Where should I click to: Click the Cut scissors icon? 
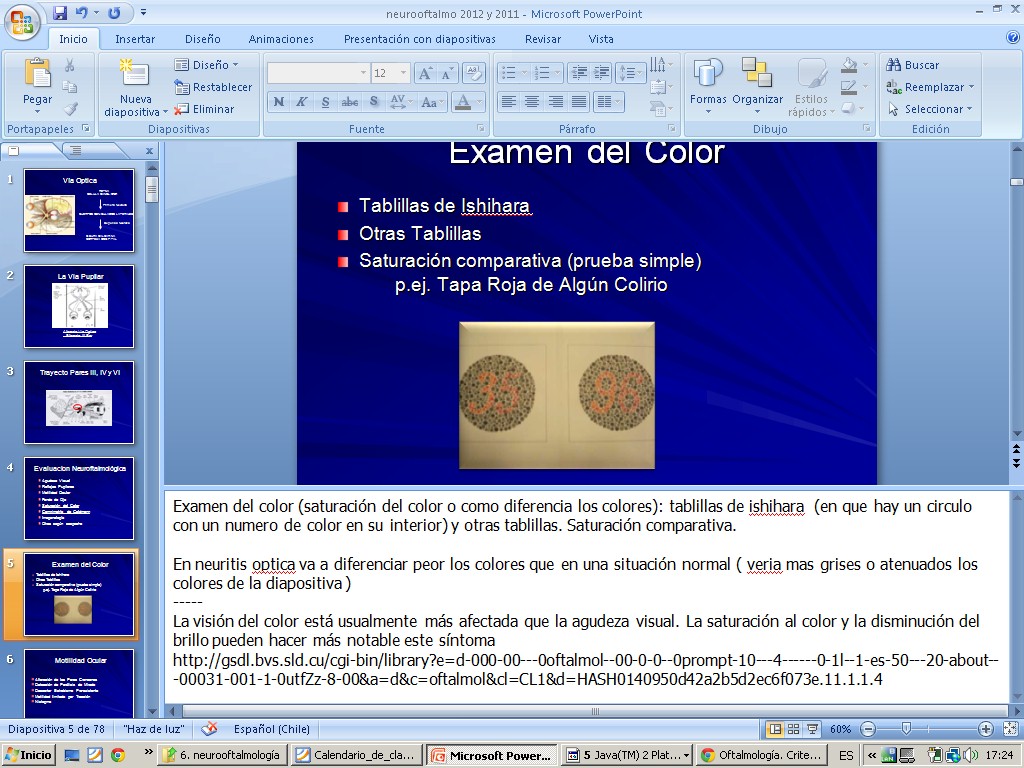coord(70,65)
